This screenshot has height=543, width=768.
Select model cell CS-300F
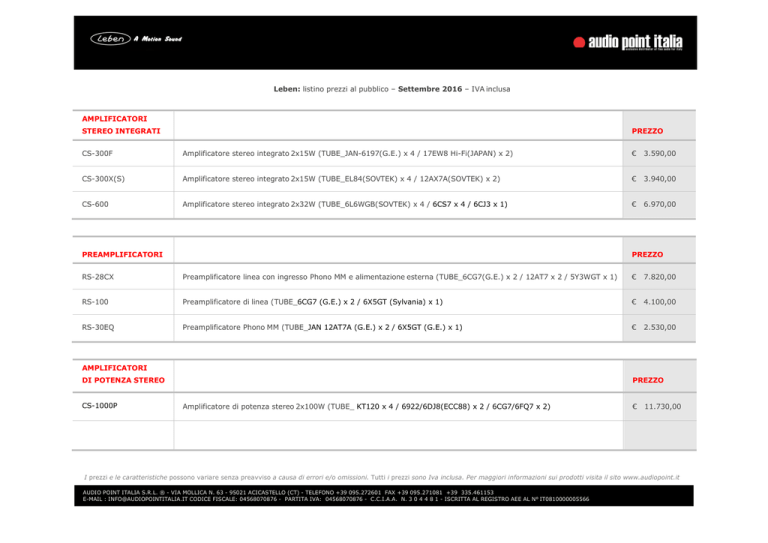tap(97, 153)
